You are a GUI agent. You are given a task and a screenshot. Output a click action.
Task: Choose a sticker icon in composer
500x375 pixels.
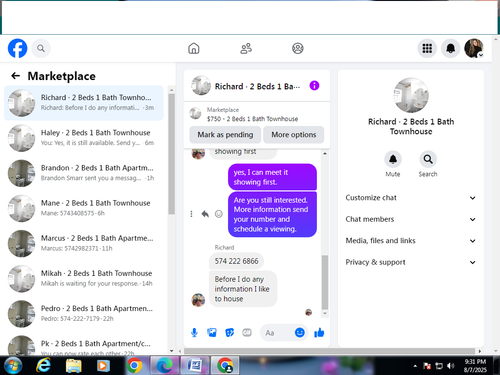(x=229, y=332)
